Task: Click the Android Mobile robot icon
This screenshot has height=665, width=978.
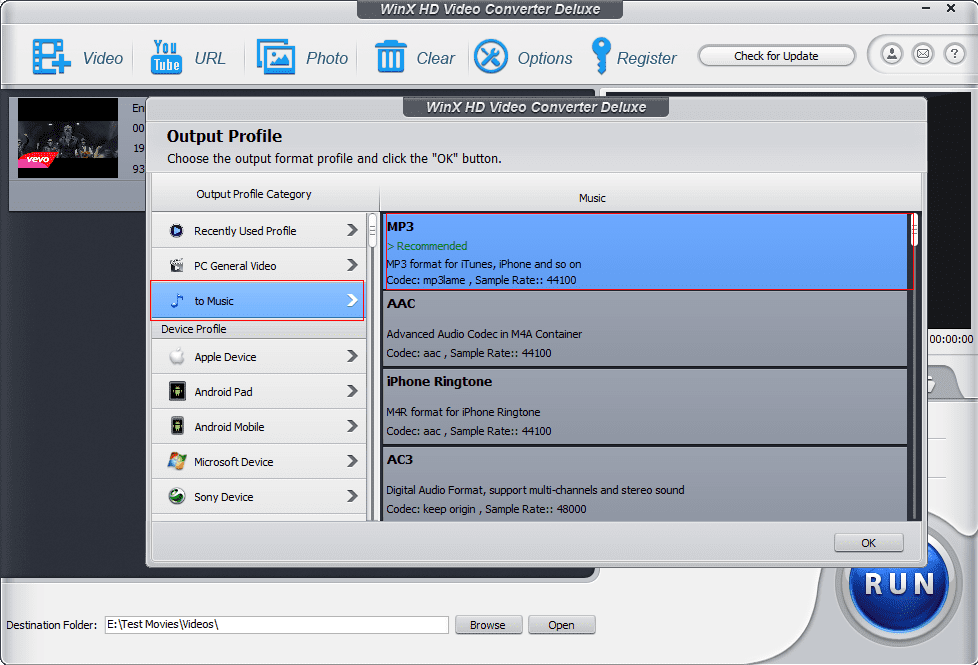Action: 177,427
